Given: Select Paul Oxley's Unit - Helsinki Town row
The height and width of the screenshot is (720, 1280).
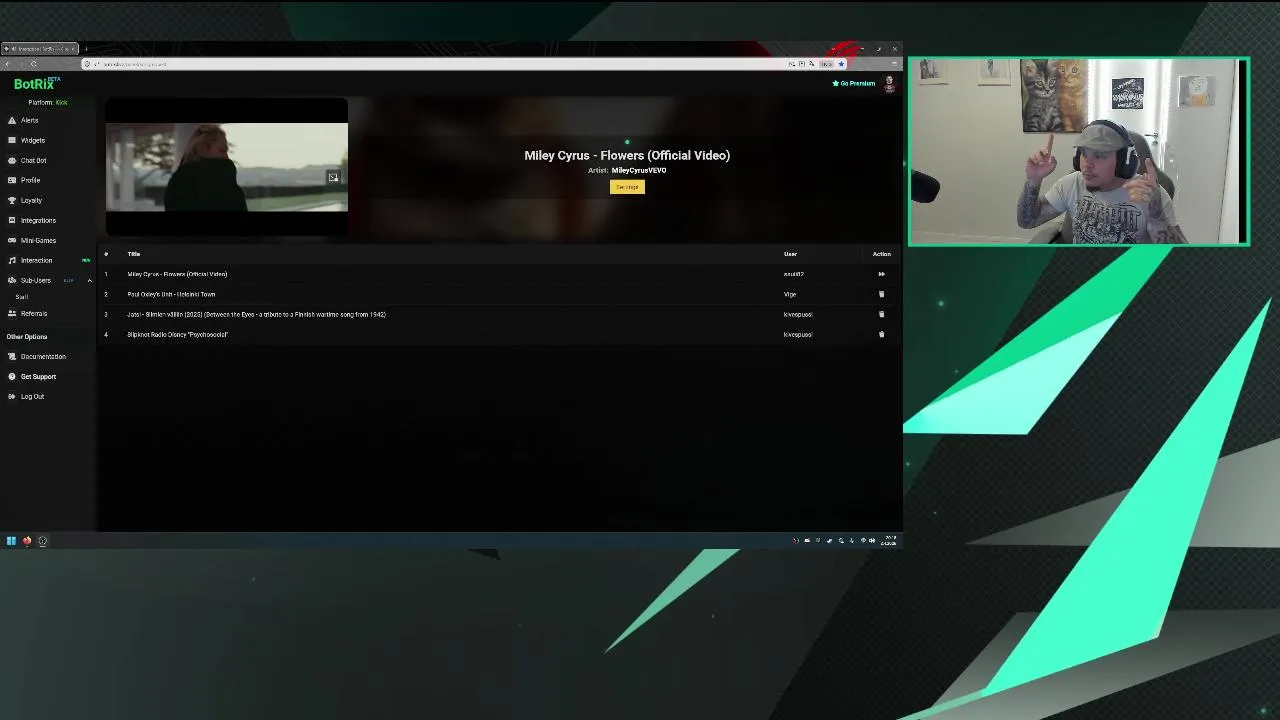Looking at the screenshot, I should point(499,294).
